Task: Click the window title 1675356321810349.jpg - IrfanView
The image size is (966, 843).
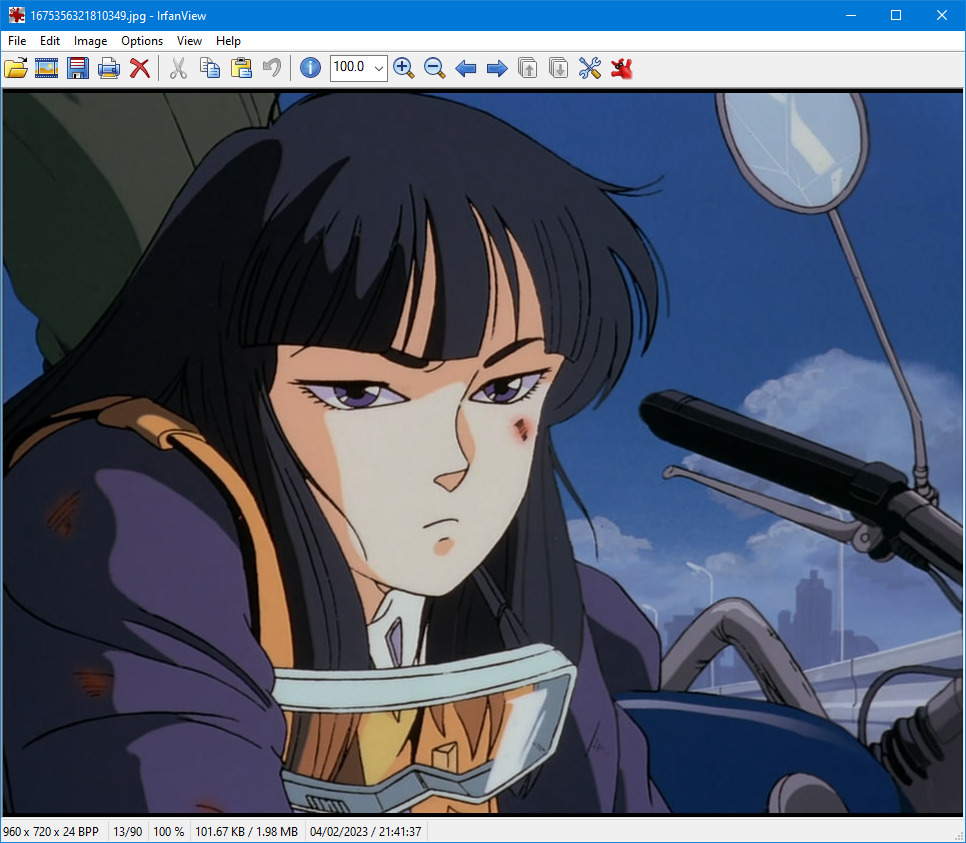Action: pos(118,15)
